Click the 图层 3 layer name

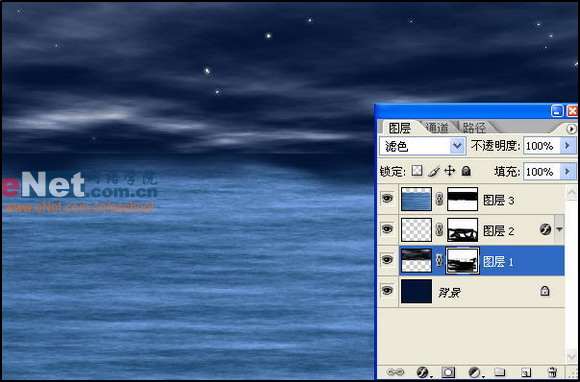pos(499,200)
